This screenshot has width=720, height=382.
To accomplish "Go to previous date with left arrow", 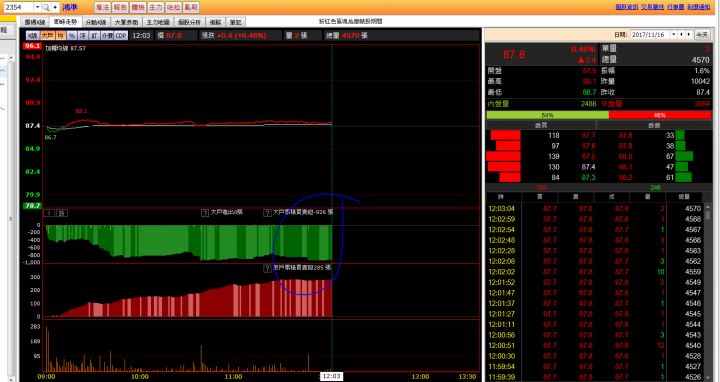I will click(681, 34).
